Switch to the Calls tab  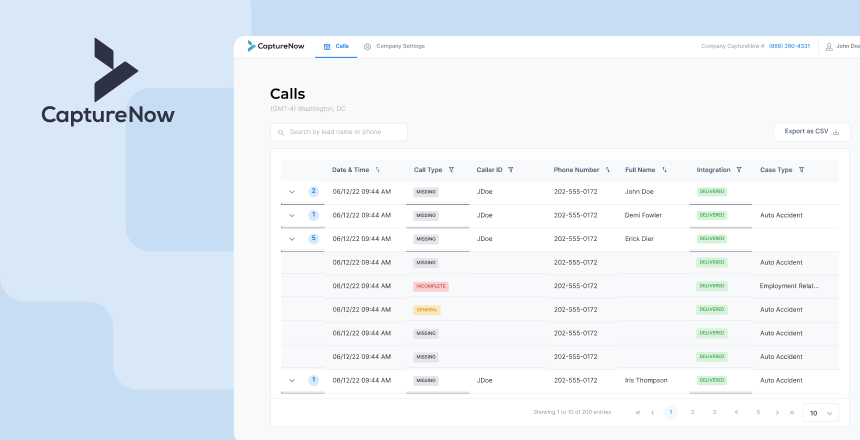336,46
